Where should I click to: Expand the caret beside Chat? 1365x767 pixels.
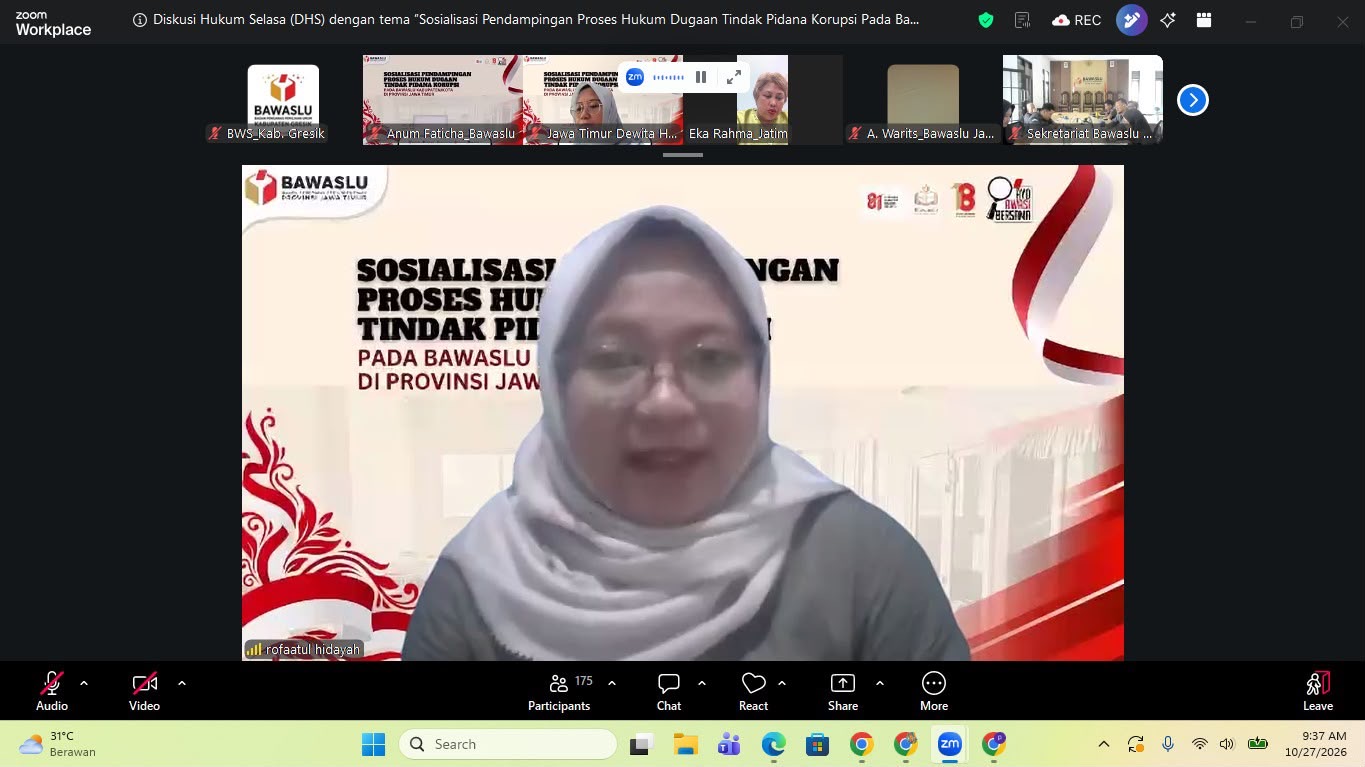(702, 683)
